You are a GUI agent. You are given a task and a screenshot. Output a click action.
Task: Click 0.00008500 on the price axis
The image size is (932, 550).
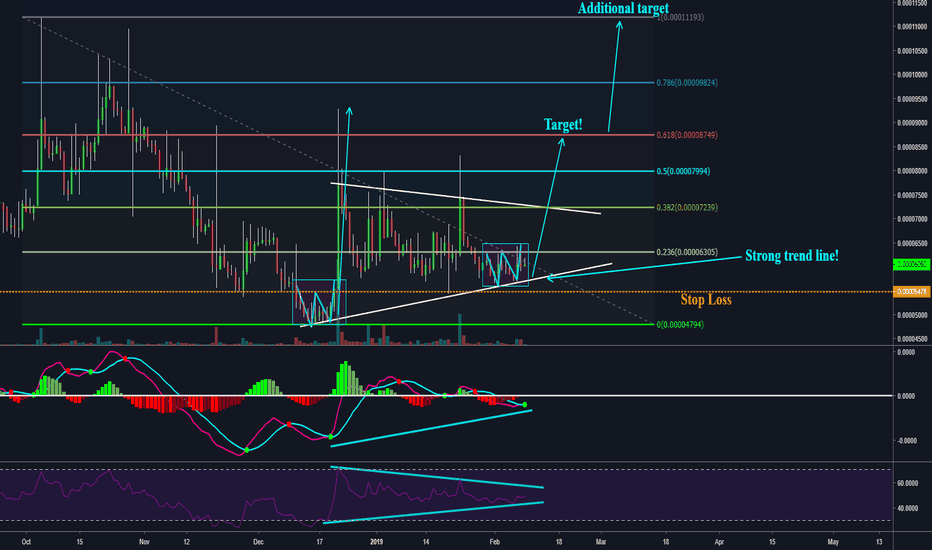[912, 147]
